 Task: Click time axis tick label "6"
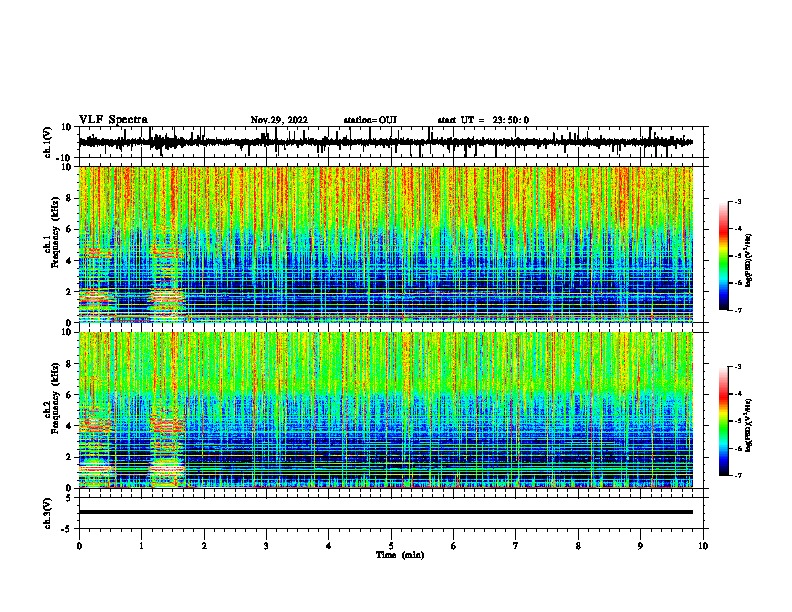454,546
